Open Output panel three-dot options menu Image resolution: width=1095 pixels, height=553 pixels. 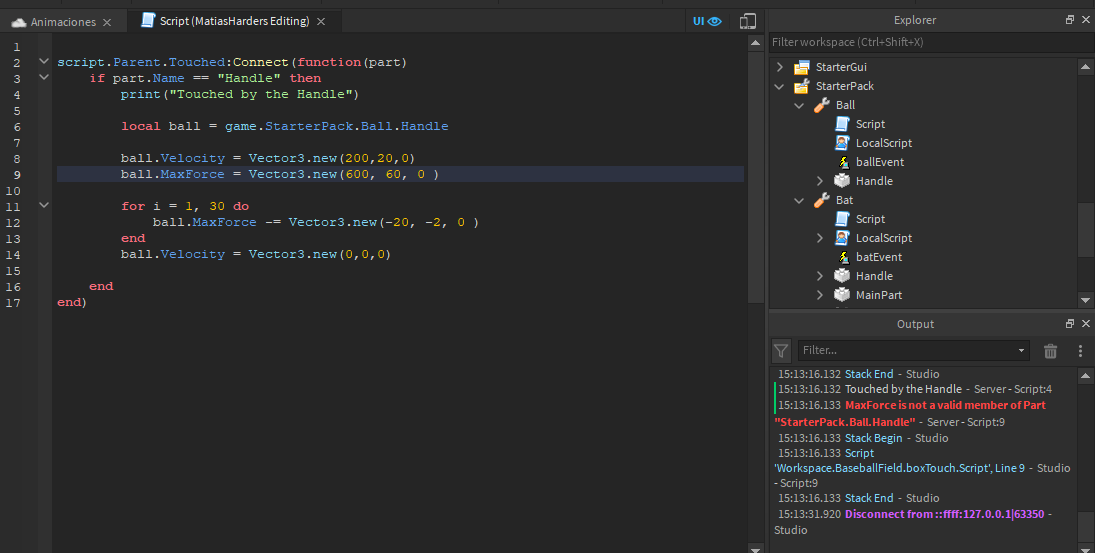coord(1080,351)
